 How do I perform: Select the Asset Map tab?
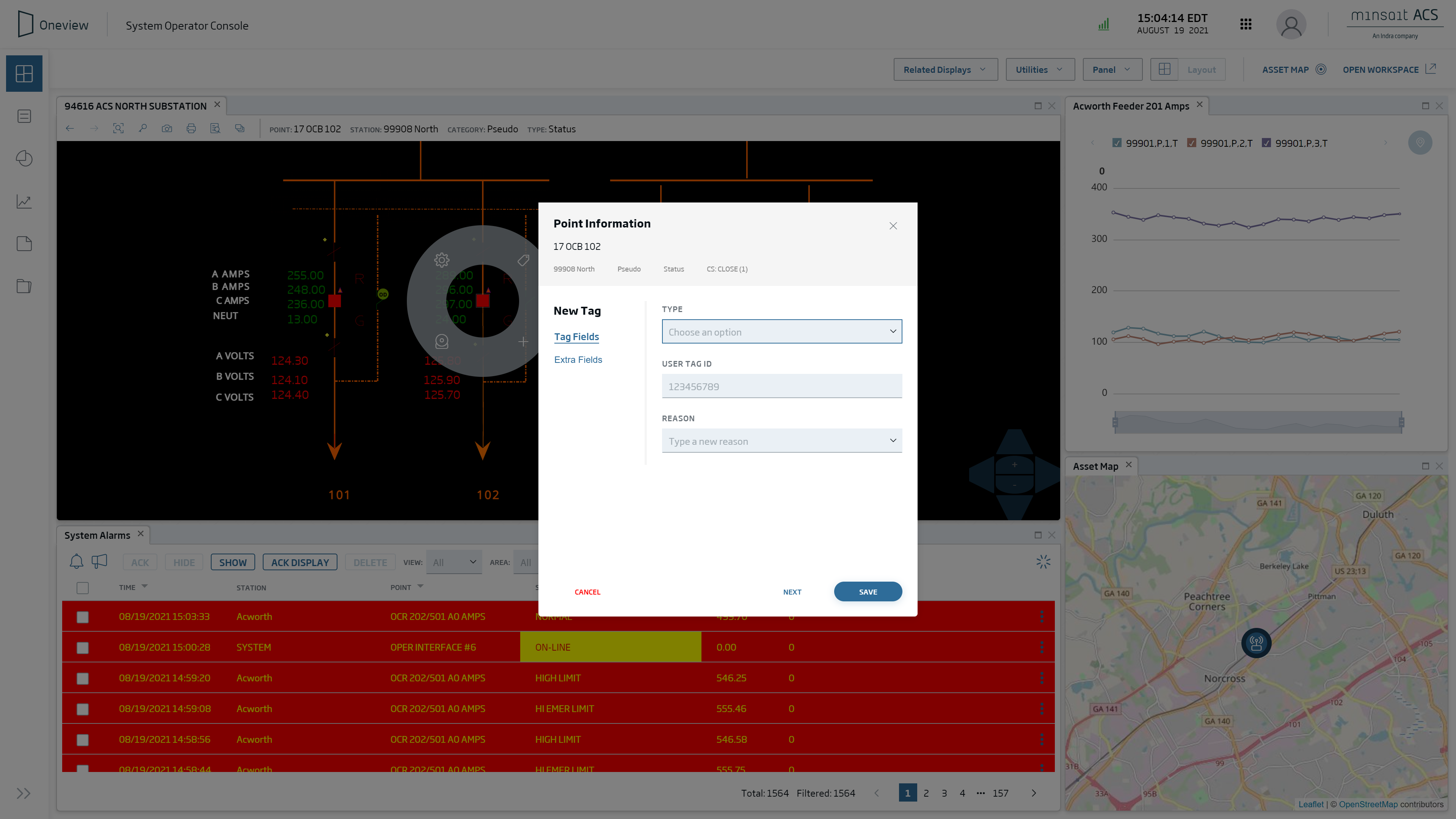[x=1095, y=466]
